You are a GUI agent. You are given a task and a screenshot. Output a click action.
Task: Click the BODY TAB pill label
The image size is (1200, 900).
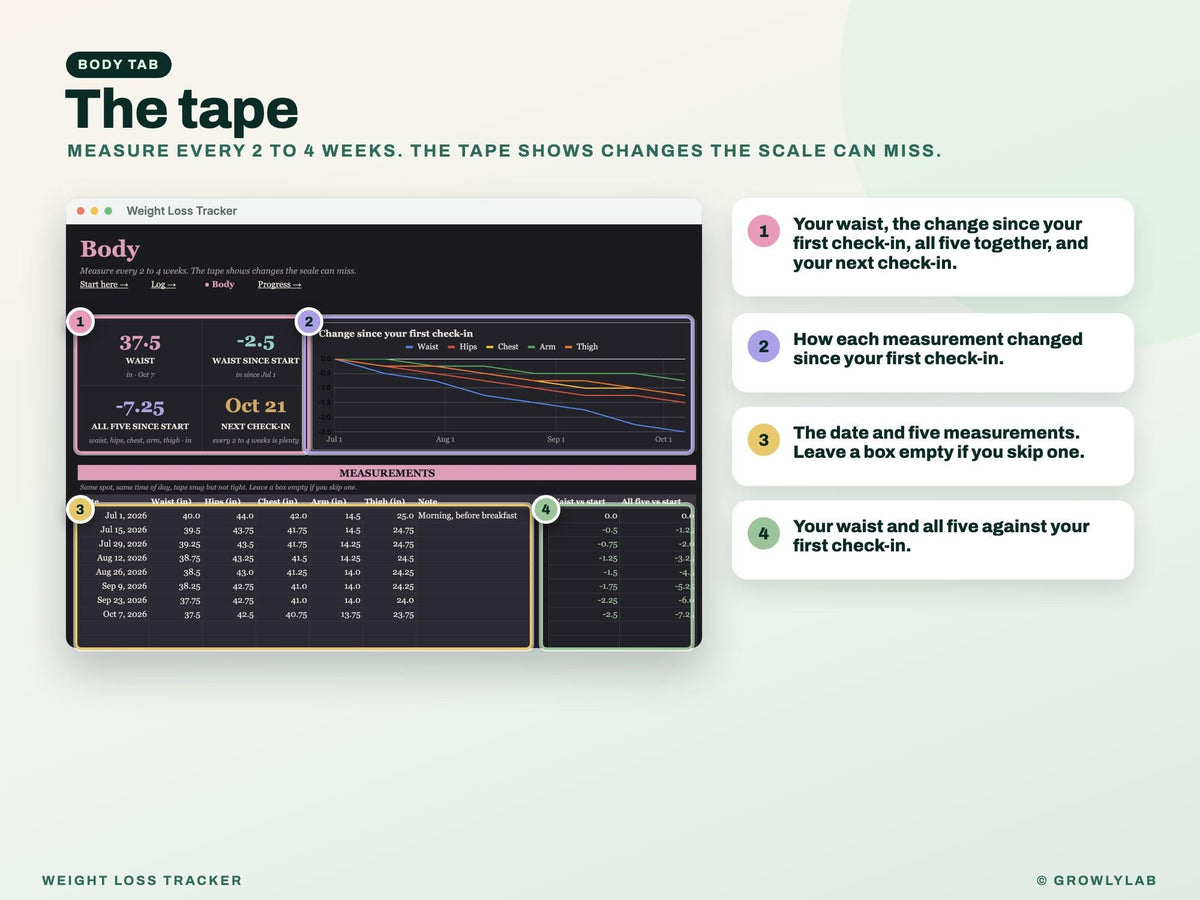click(x=119, y=65)
